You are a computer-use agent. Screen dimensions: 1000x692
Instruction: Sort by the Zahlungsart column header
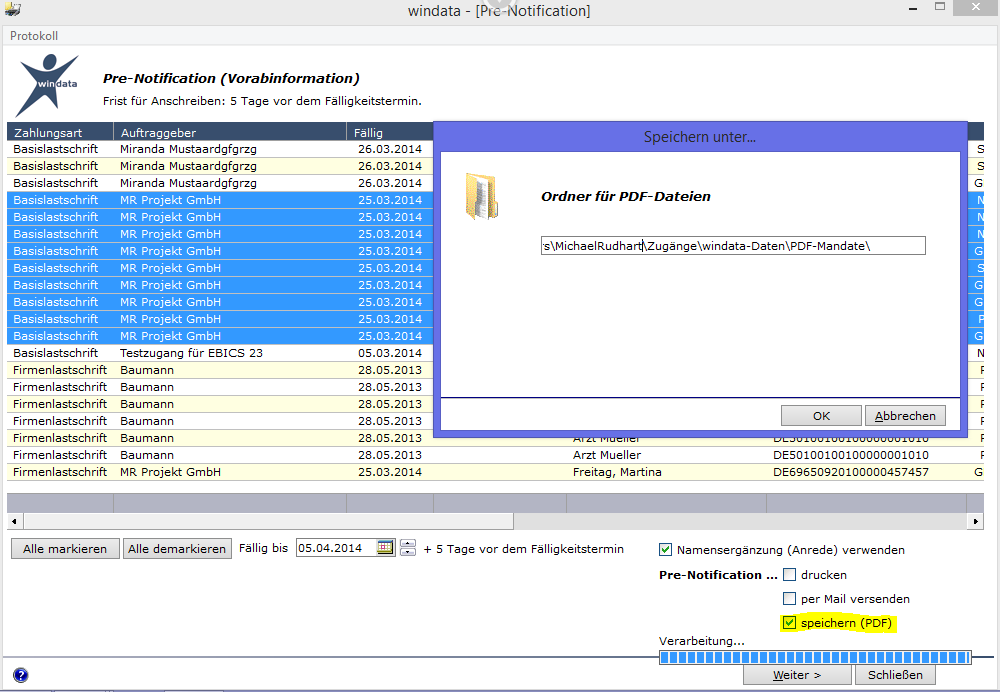(x=61, y=132)
